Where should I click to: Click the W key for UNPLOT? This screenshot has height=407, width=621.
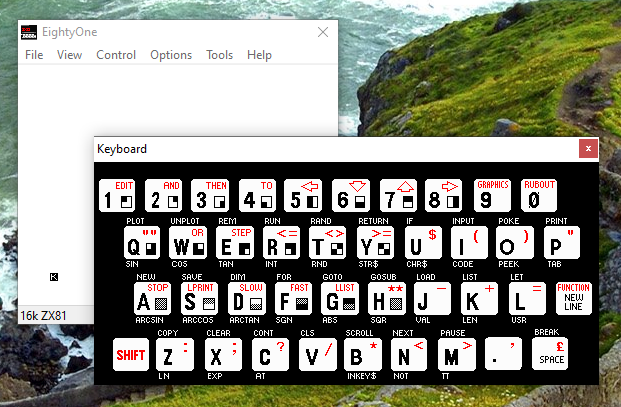click(x=188, y=243)
